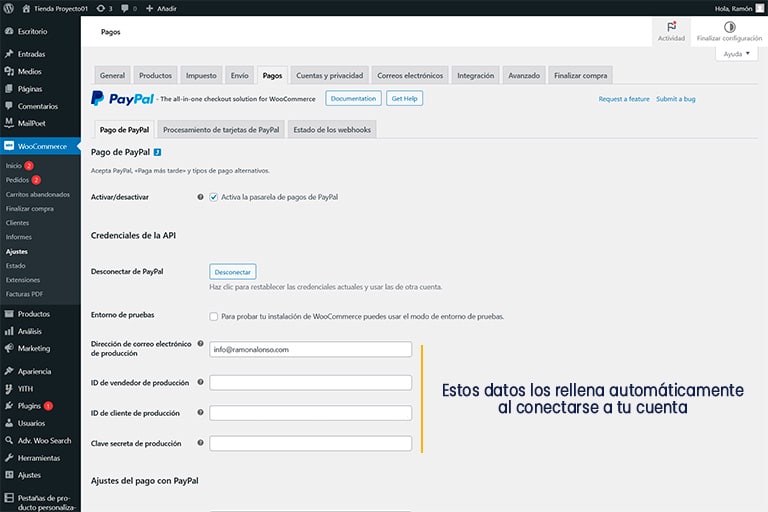Focus ID de cliente de producción field
768x512 pixels.
click(x=311, y=413)
